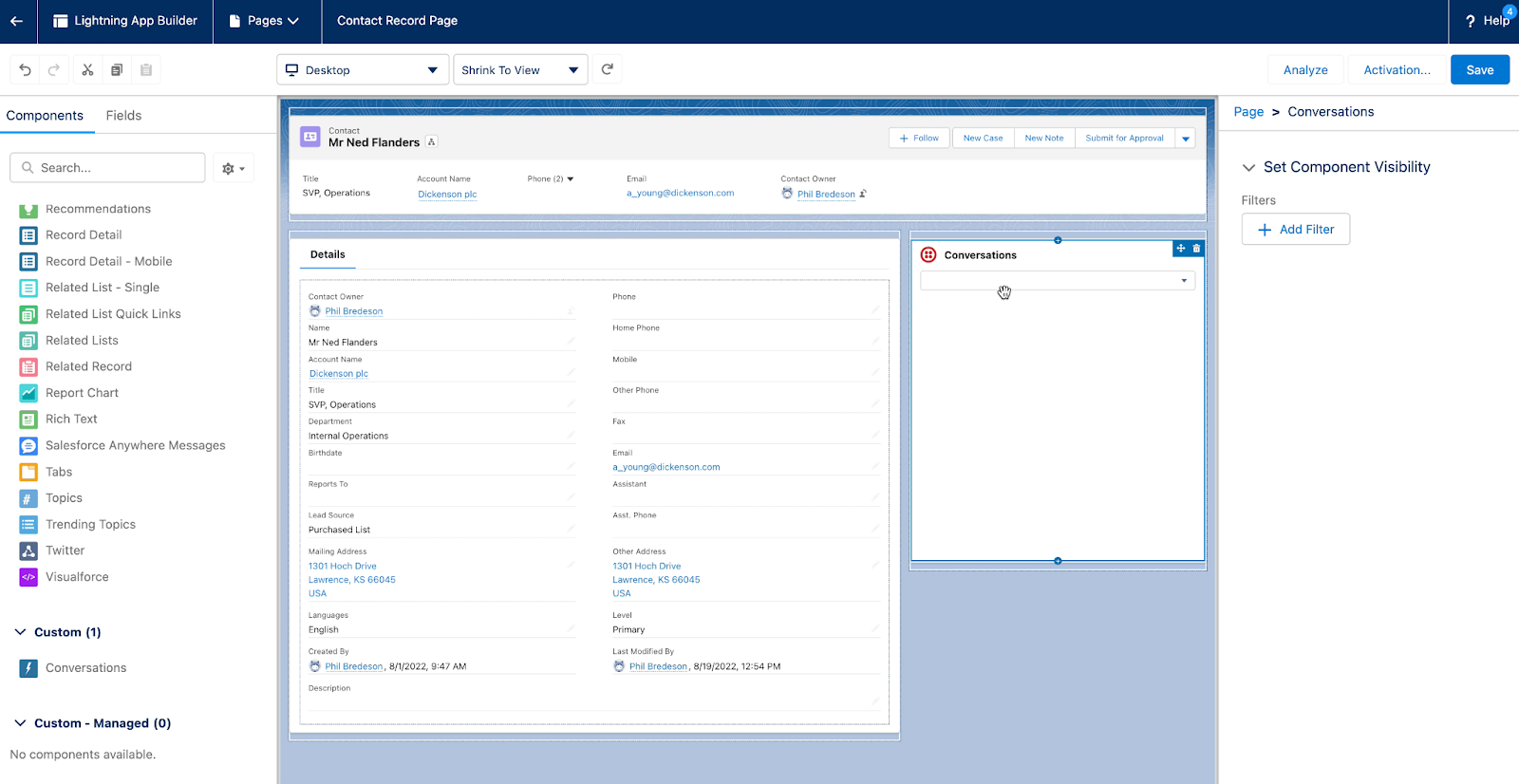Open the Desktop form factor dropdown
Screen dimensions: 1519x784
point(363,69)
